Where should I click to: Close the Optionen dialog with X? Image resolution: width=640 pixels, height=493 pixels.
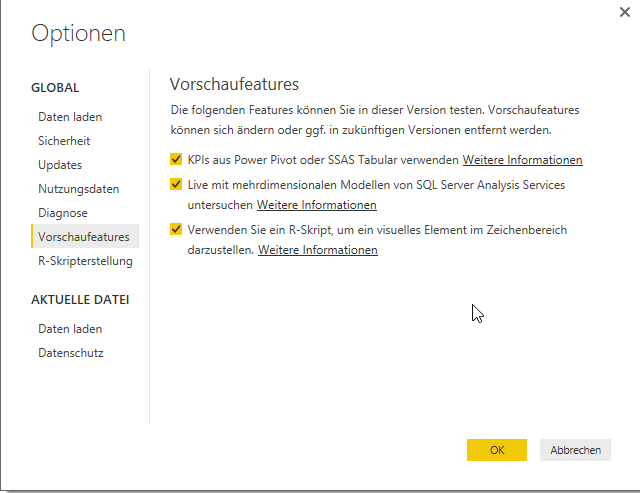(624, 12)
